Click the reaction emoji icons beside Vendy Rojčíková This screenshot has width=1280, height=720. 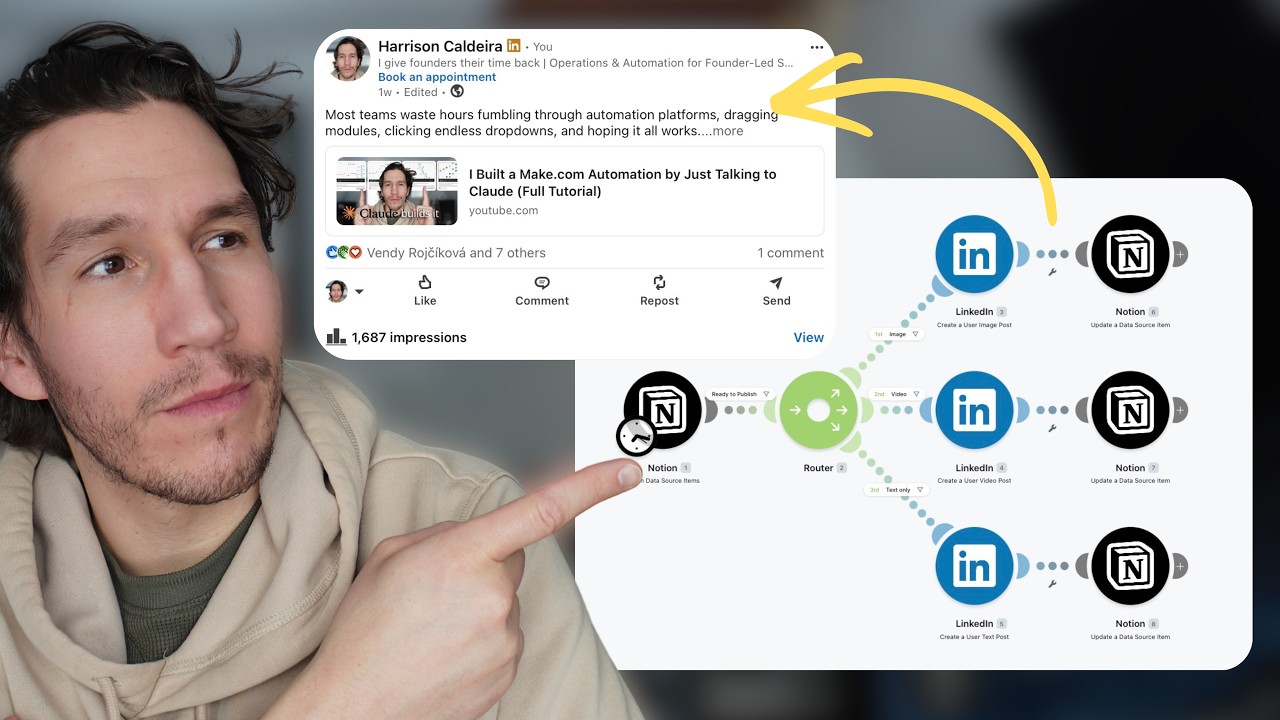[344, 253]
